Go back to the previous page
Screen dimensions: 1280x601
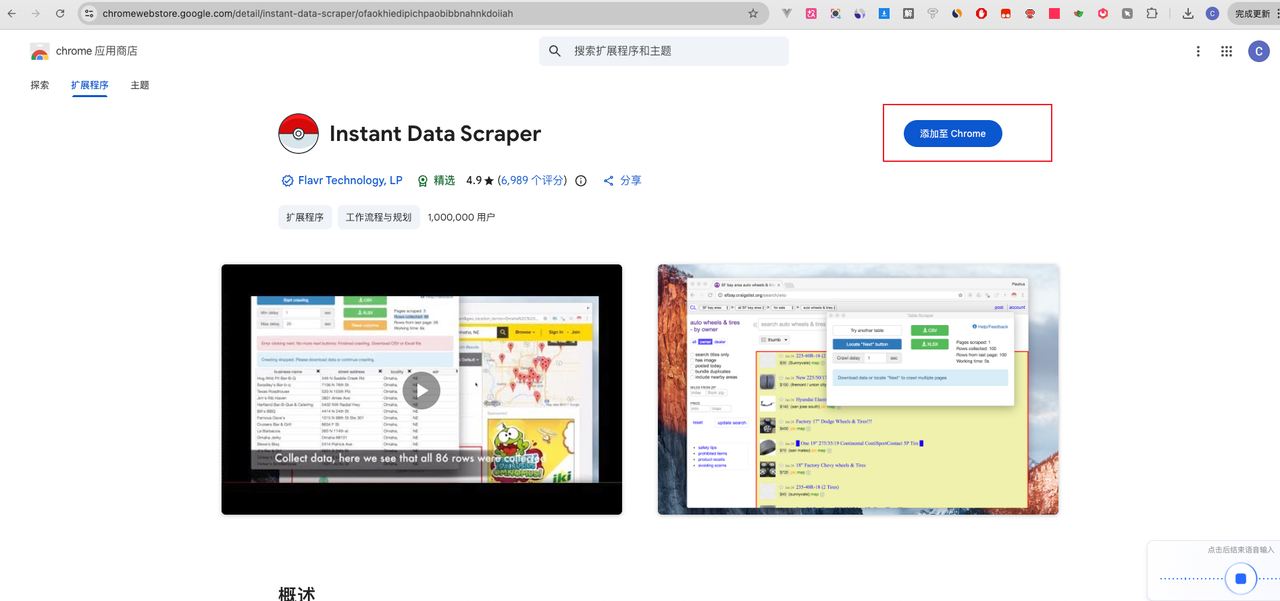coord(11,14)
